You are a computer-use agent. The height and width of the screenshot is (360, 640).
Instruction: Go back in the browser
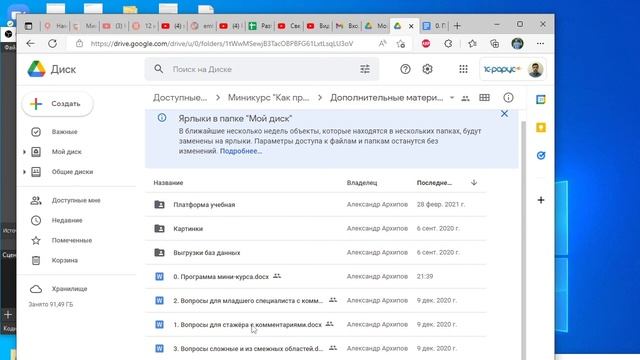(x=31, y=43)
